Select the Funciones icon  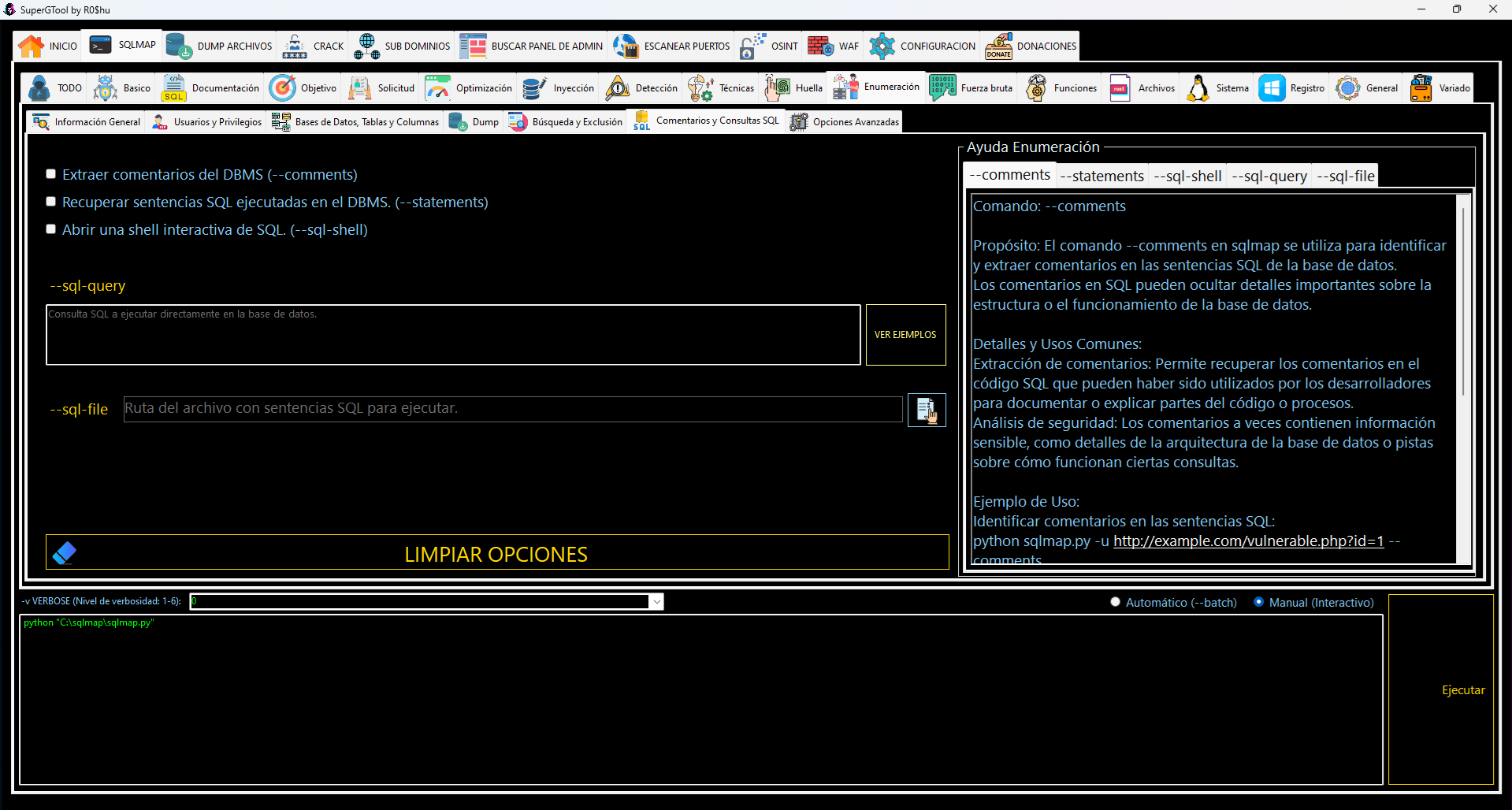tap(1035, 87)
